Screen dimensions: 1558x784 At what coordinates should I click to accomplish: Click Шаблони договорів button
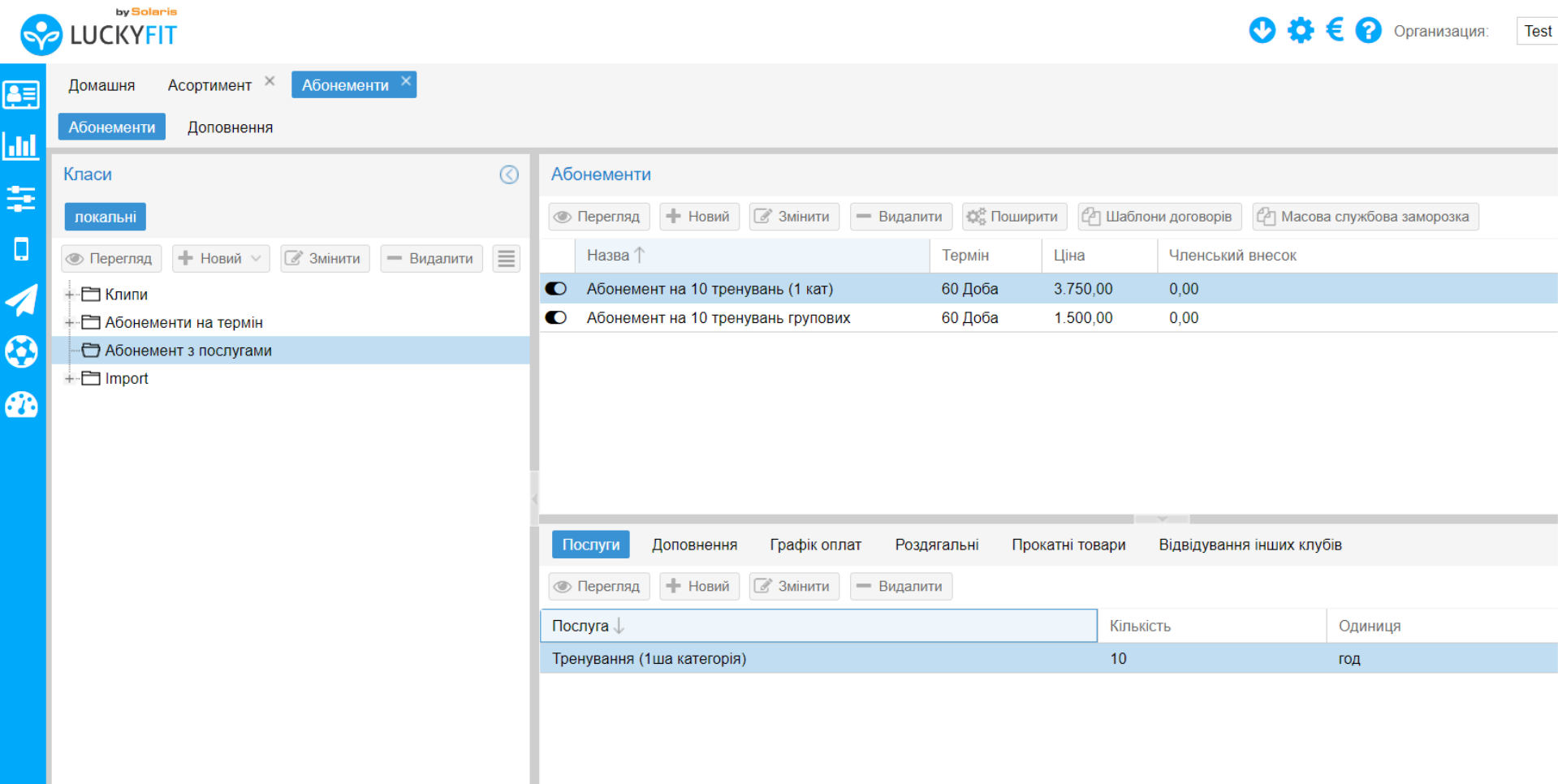(x=1159, y=217)
